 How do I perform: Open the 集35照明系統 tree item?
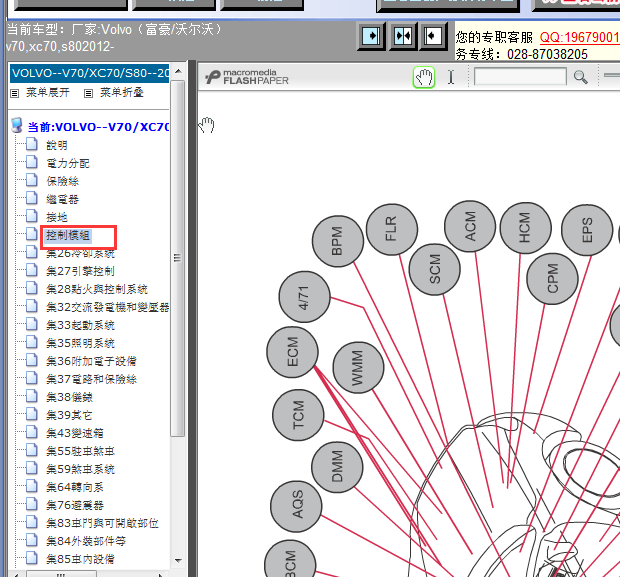[80, 343]
